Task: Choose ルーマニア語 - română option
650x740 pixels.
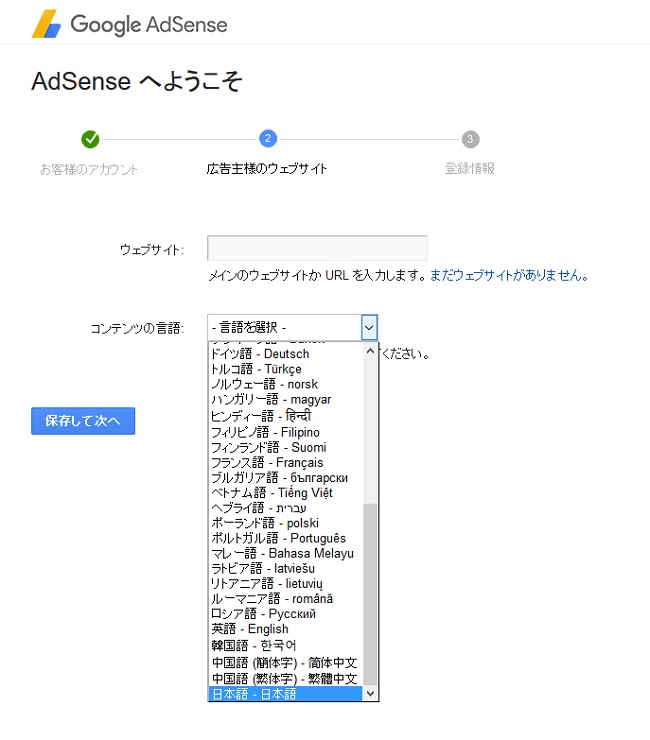Action: (286, 598)
